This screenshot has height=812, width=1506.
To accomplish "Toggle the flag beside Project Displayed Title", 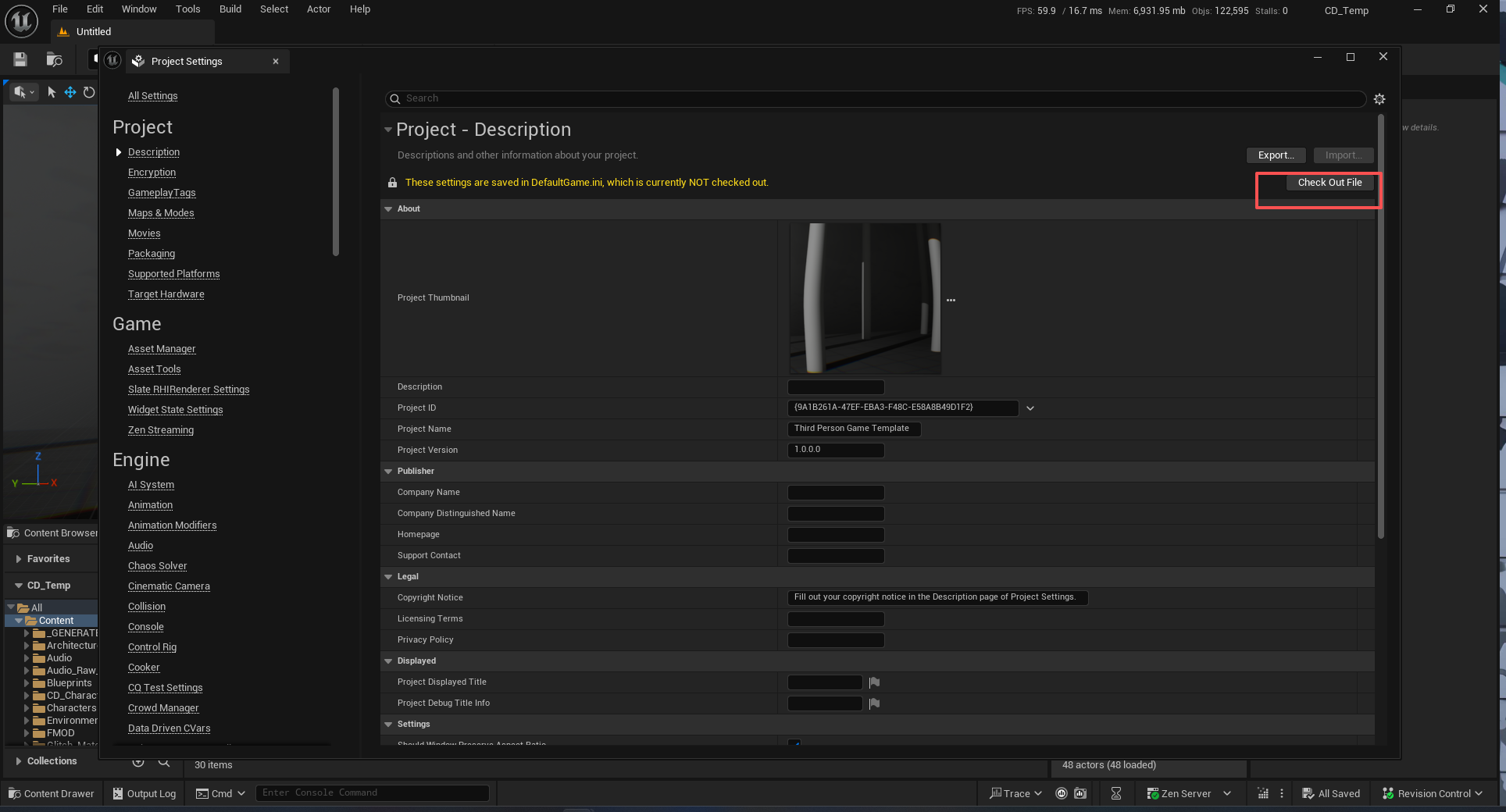I will (x=874, y=682).
